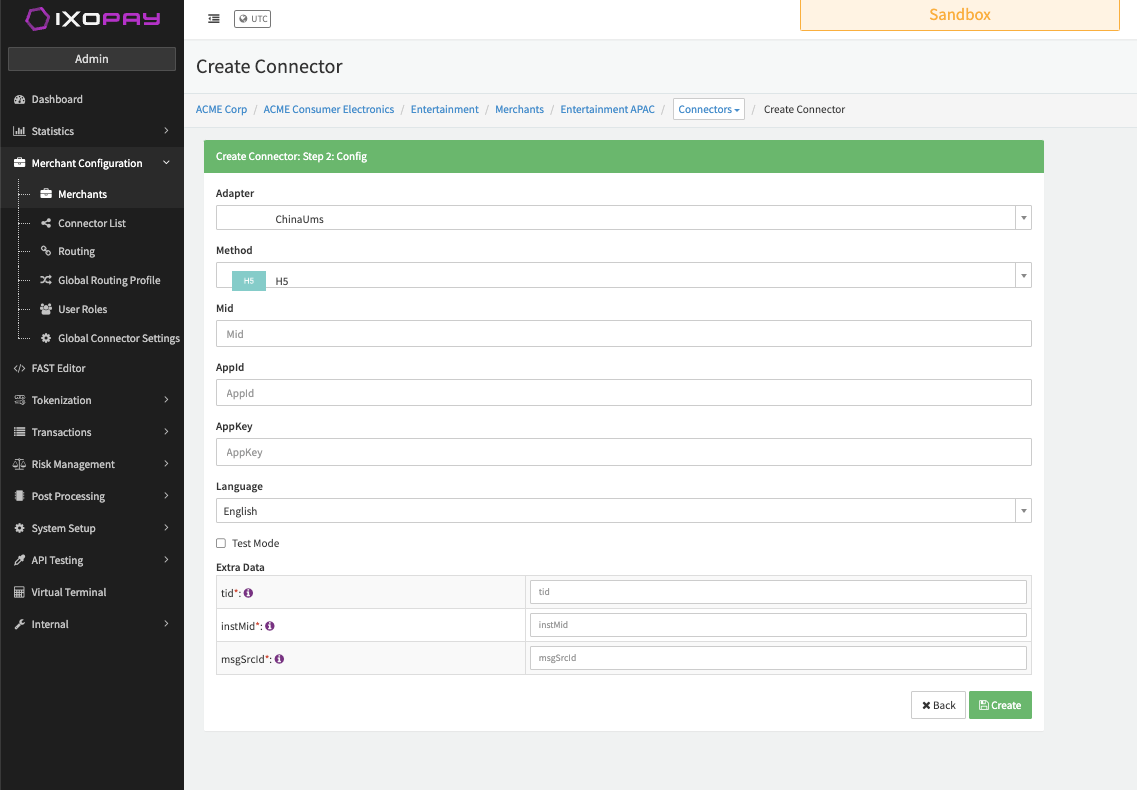
Task: Go to Global Routing Profile
Action: [x=109, y=280]
